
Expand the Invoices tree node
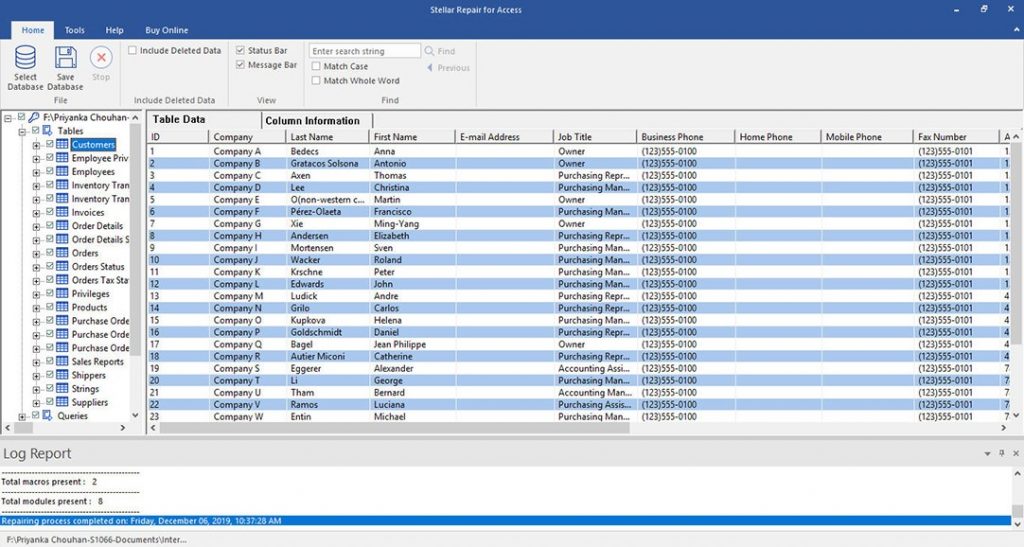click(37, 213)
